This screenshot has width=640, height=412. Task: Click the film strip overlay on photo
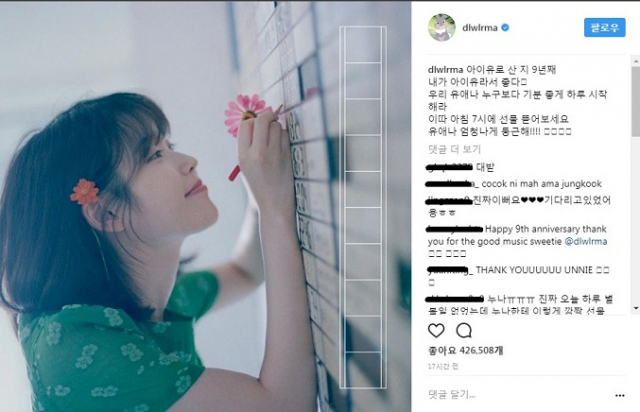pyautogui.click(x=363, y=207)
